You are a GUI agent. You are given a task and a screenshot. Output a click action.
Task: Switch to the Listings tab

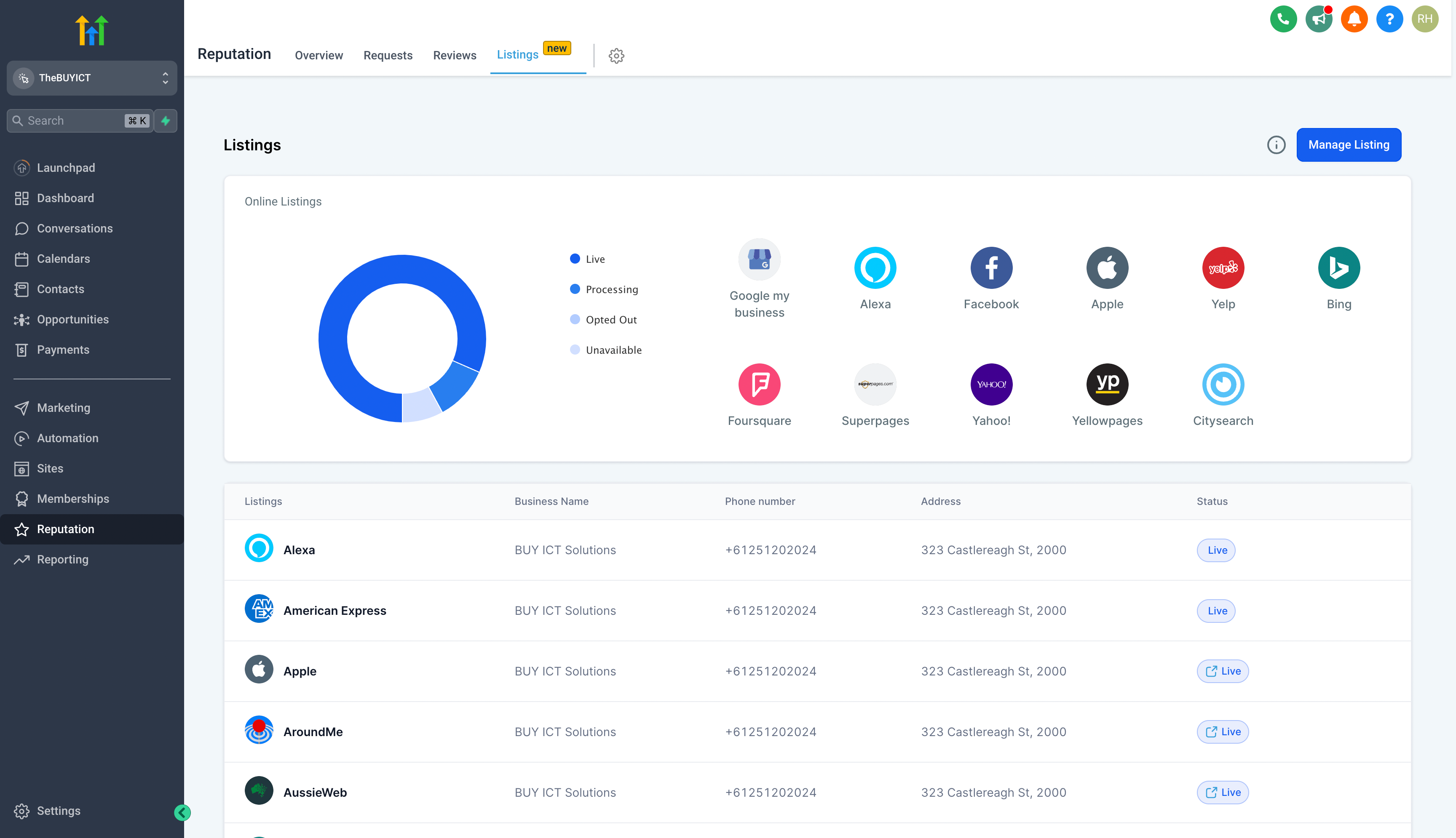517,55
